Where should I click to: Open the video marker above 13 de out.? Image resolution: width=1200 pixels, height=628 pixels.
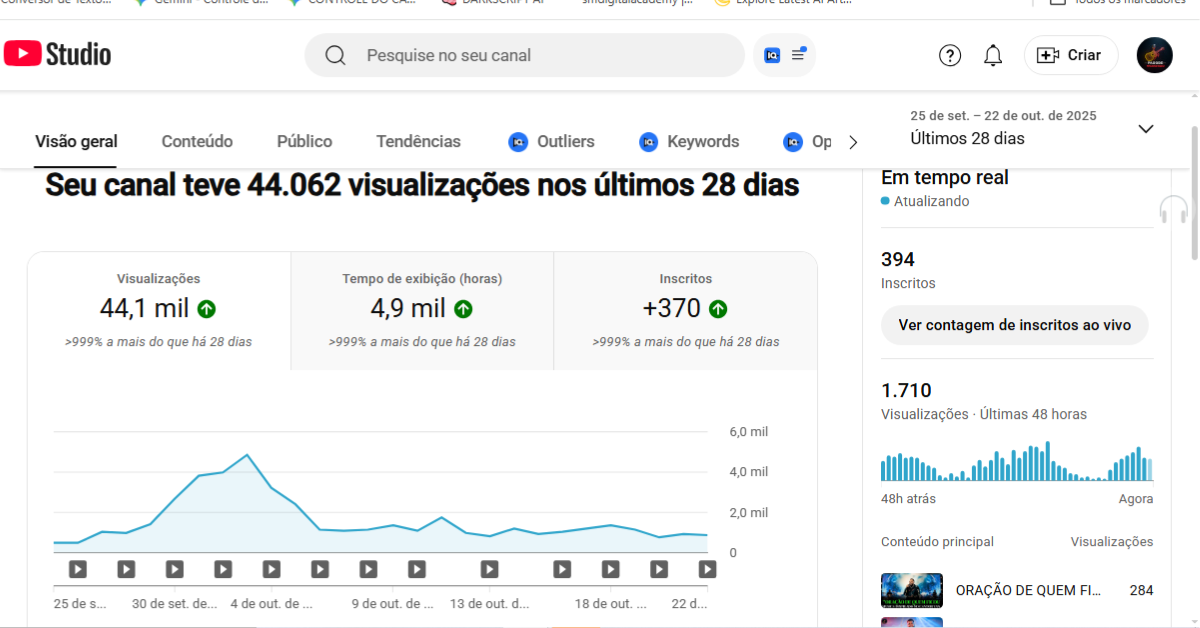[489, 569]
